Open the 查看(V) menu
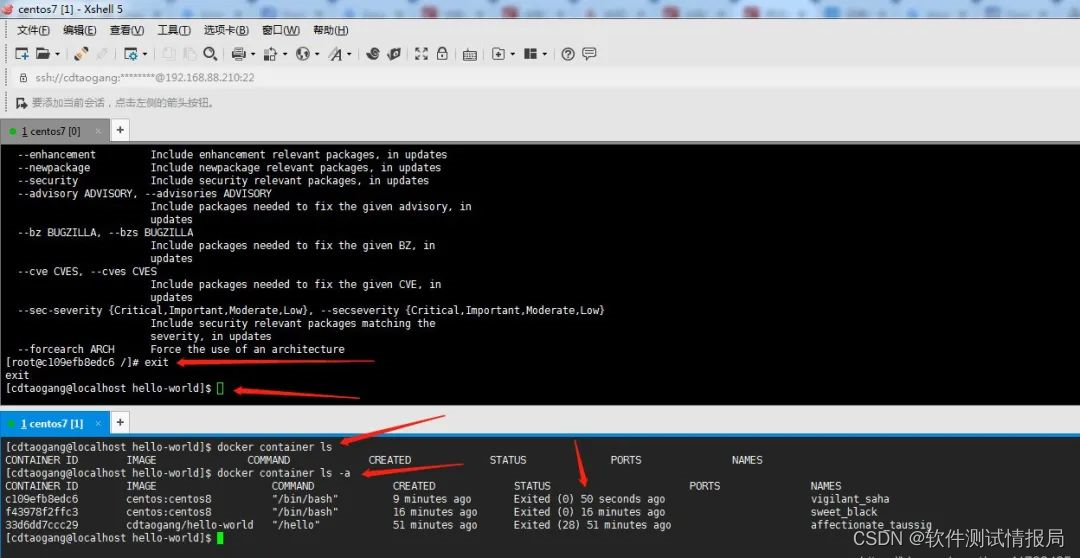The width and height of the screenshot is (1080, 558). point(126,30)
